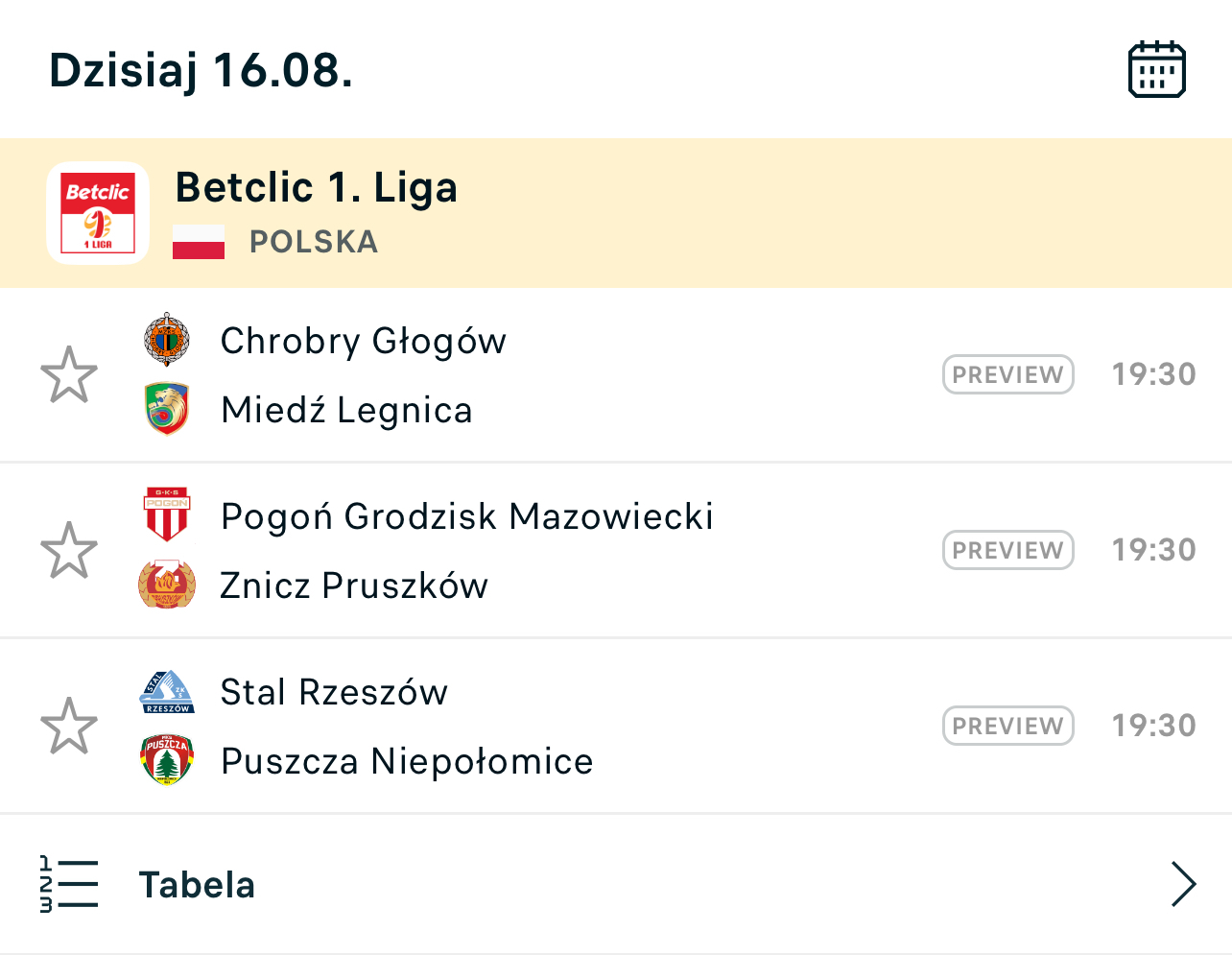
Task: Toggle favorite star for Stal Rzeszów match
Action: (69, 726)
